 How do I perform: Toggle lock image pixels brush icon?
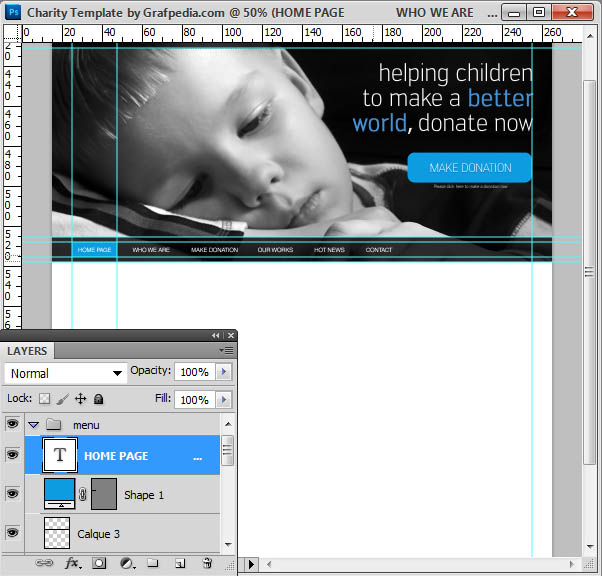point(63,399)
